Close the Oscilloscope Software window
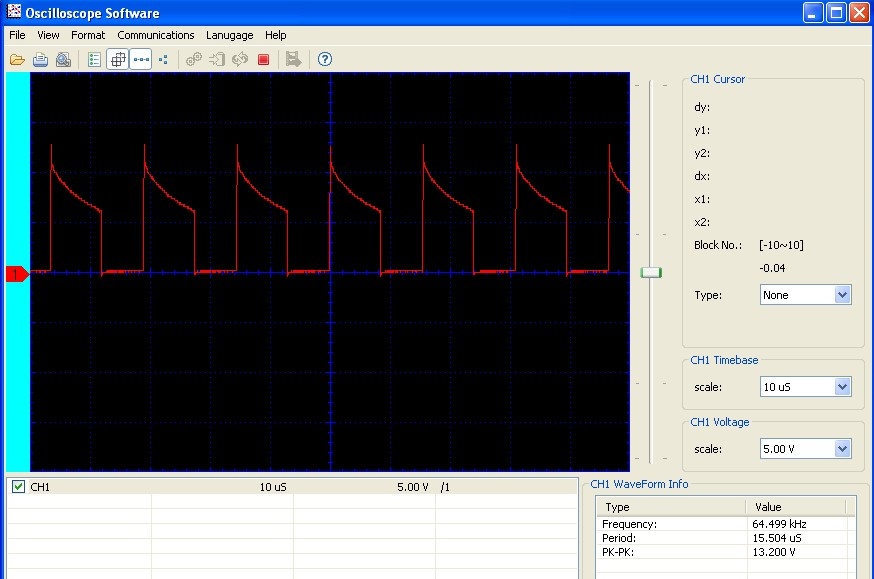 pyautogui.click(x=860, y=12)
